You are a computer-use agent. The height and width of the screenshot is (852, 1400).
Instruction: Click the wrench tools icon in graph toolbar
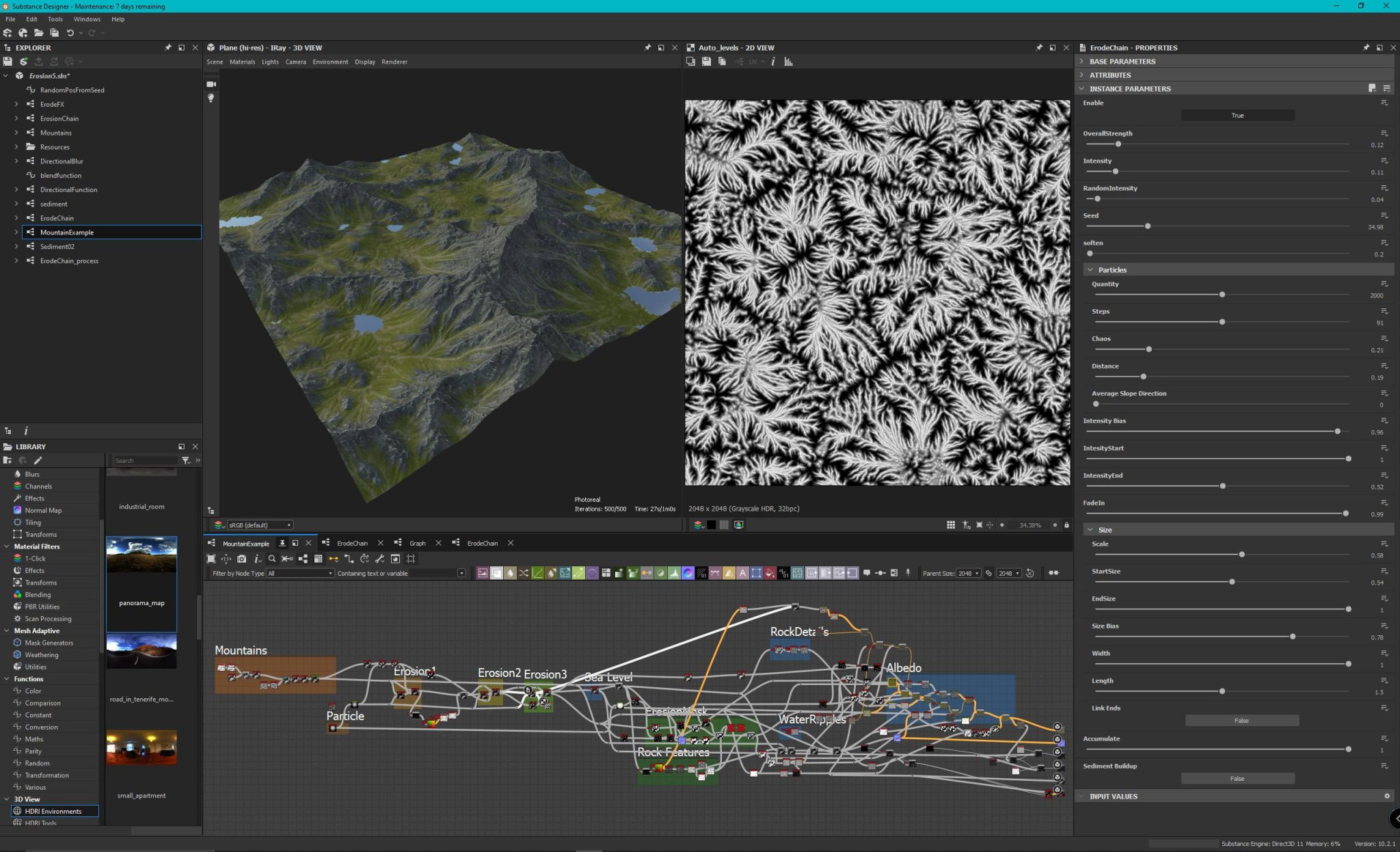coord(379,559)
